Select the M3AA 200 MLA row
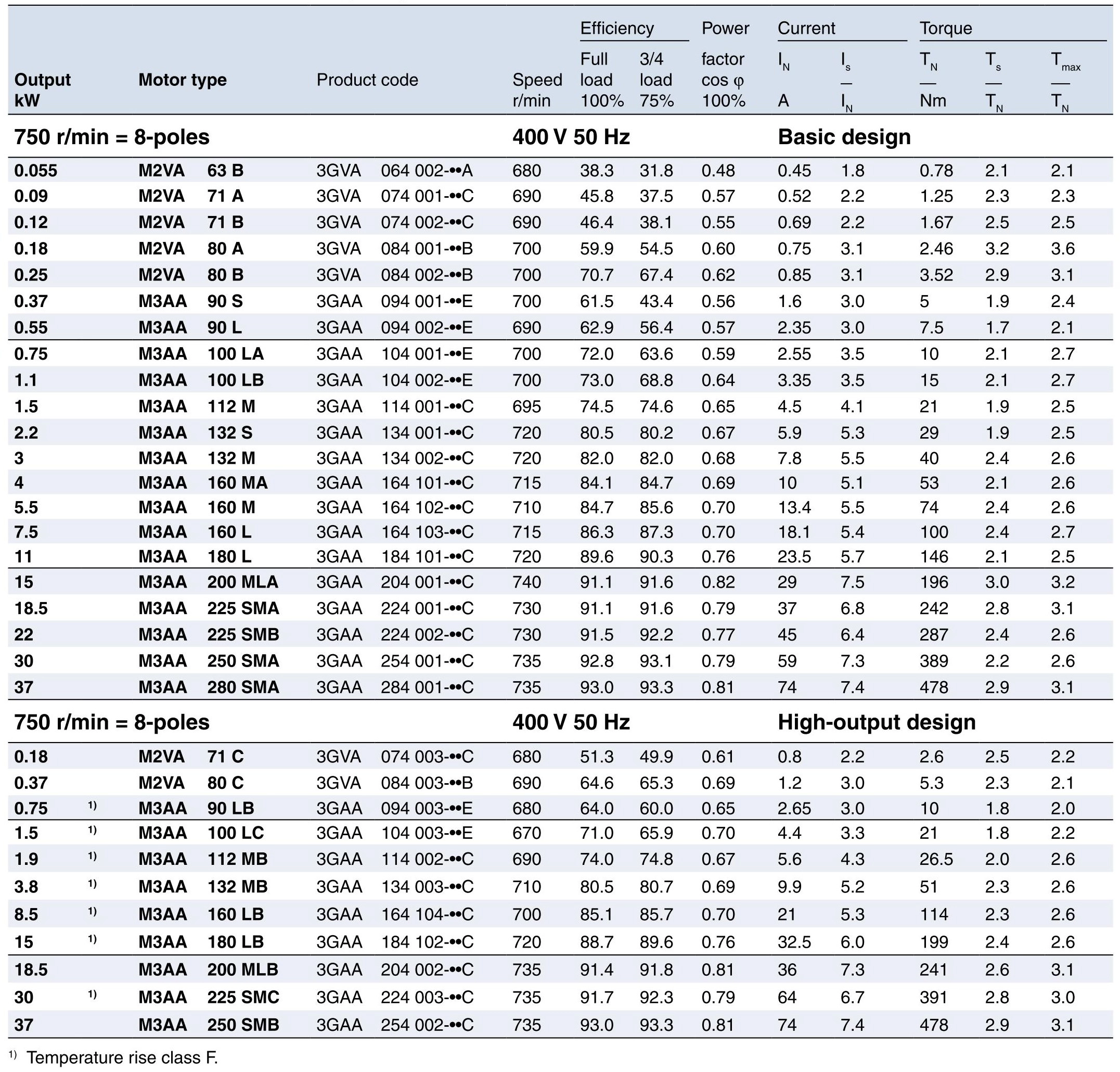The image size is (1120, 1072). click(x=208, y=582)
